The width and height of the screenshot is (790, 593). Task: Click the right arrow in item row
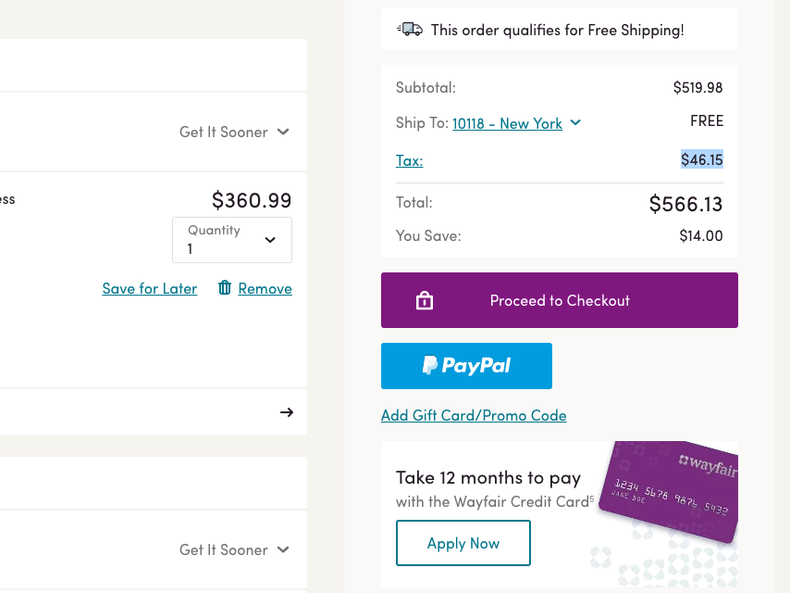(x=286, y=412)
